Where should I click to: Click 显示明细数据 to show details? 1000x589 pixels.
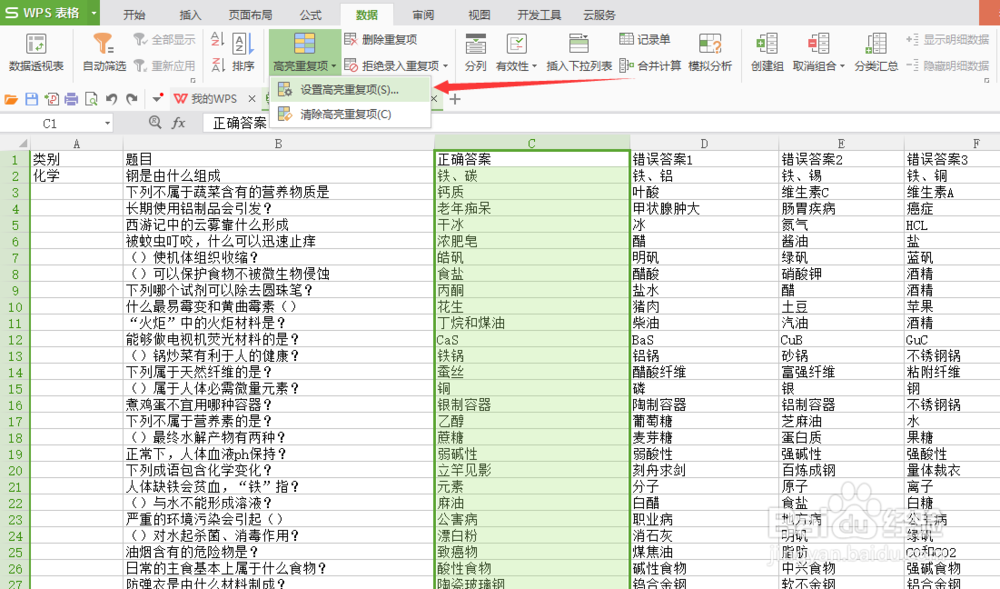[958, 40]
